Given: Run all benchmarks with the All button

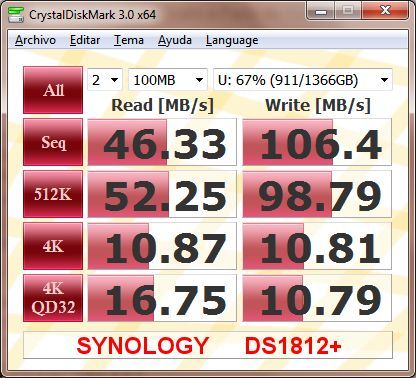Looking at the screenshot, I should 53,90.
